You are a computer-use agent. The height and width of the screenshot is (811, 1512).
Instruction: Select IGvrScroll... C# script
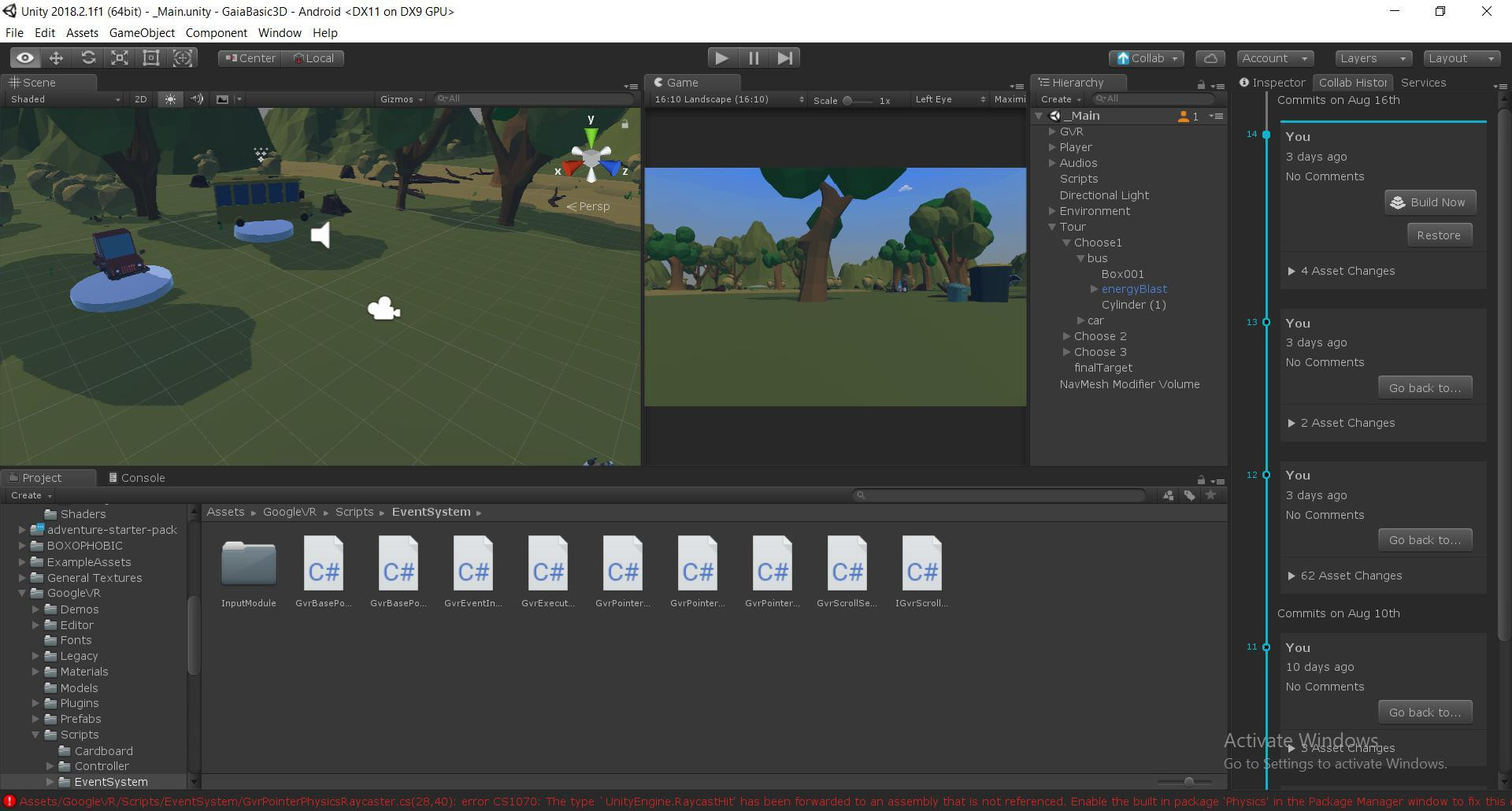tap(921, 572)
